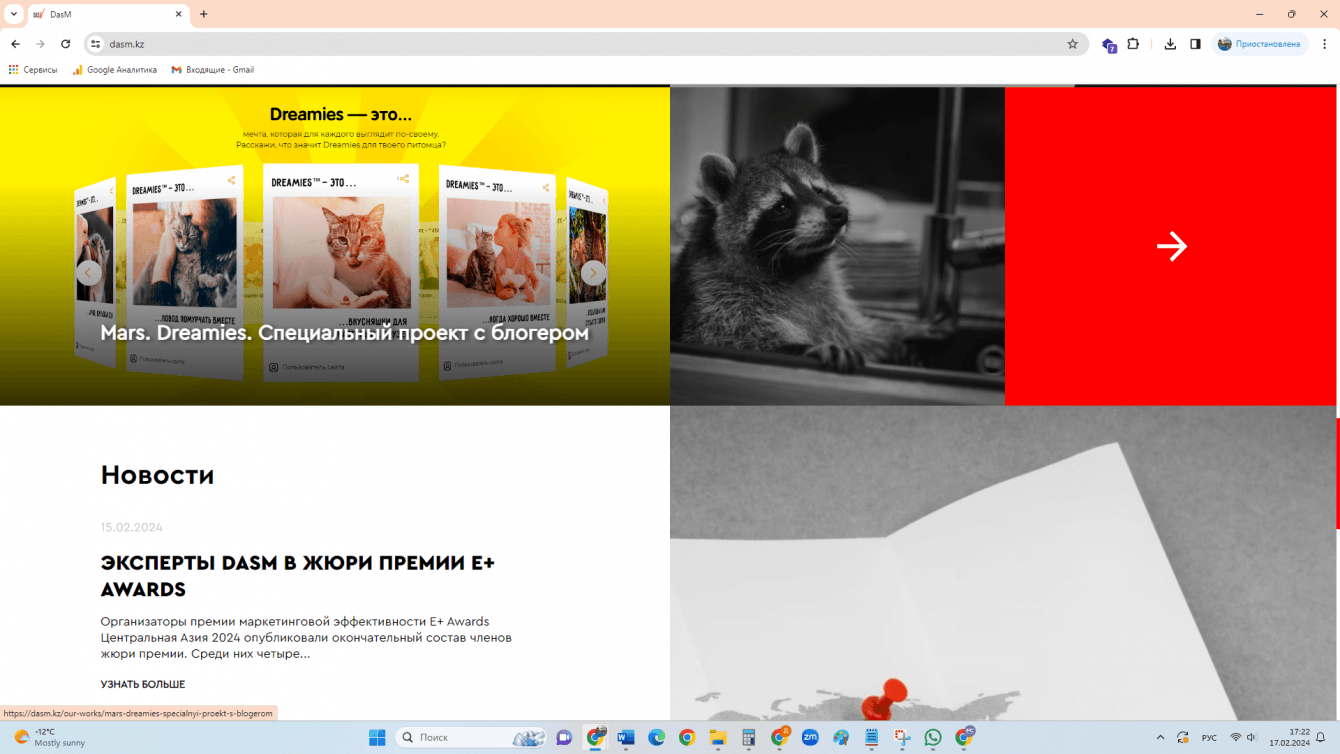Image resolution: width=1340 pixels, height=754 pixels.
Task: Show hidden system tray icons
Action: click(1160, 738)
